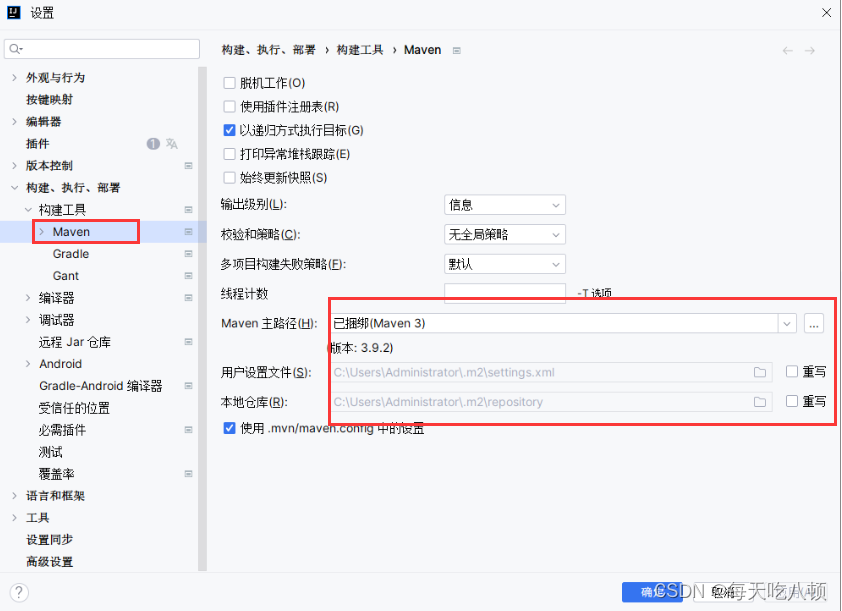Select 测试 in the settings tree

coord(50,452)
